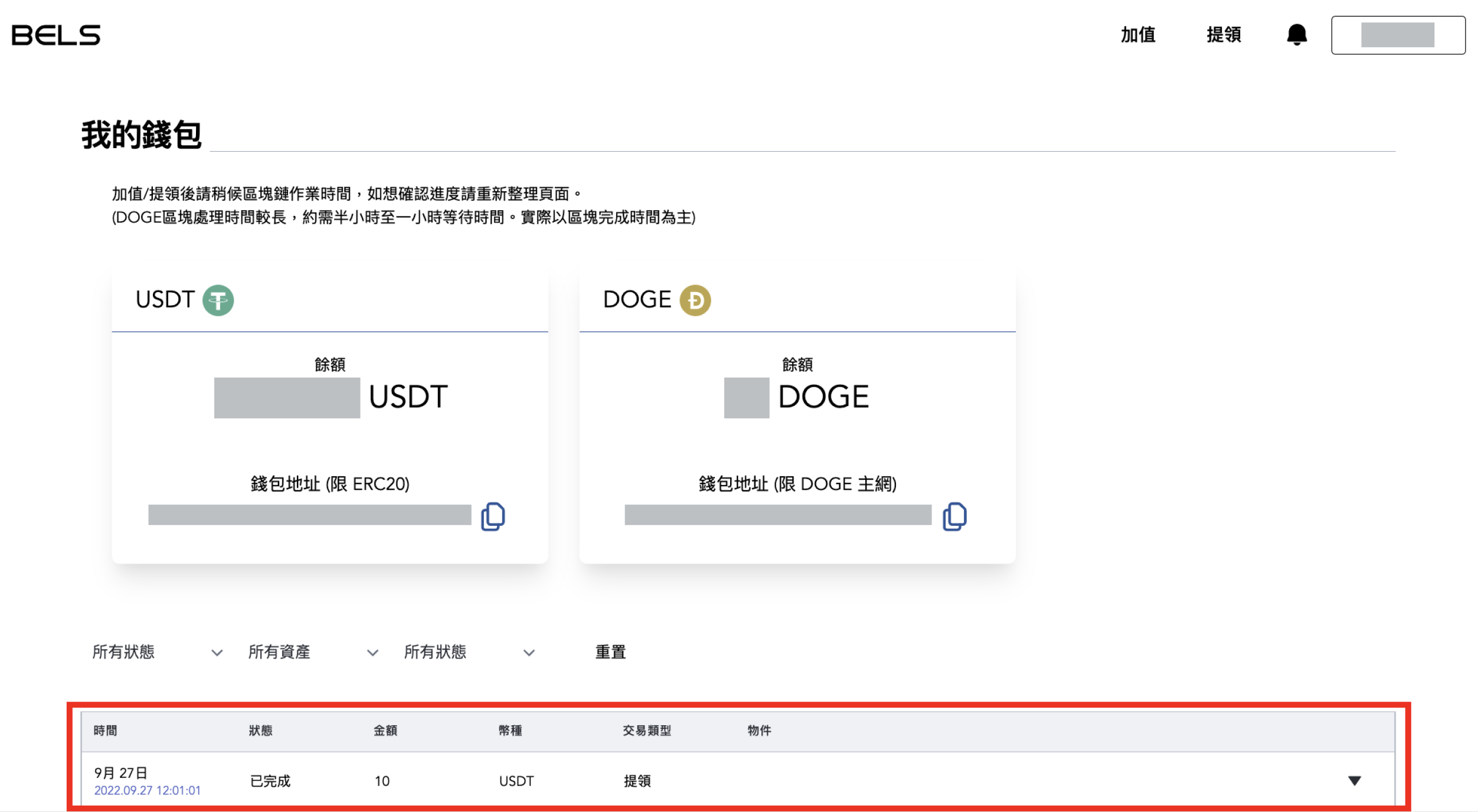Click the 已完成 status cell
1478x812 pixels.
tap(270, 781)
